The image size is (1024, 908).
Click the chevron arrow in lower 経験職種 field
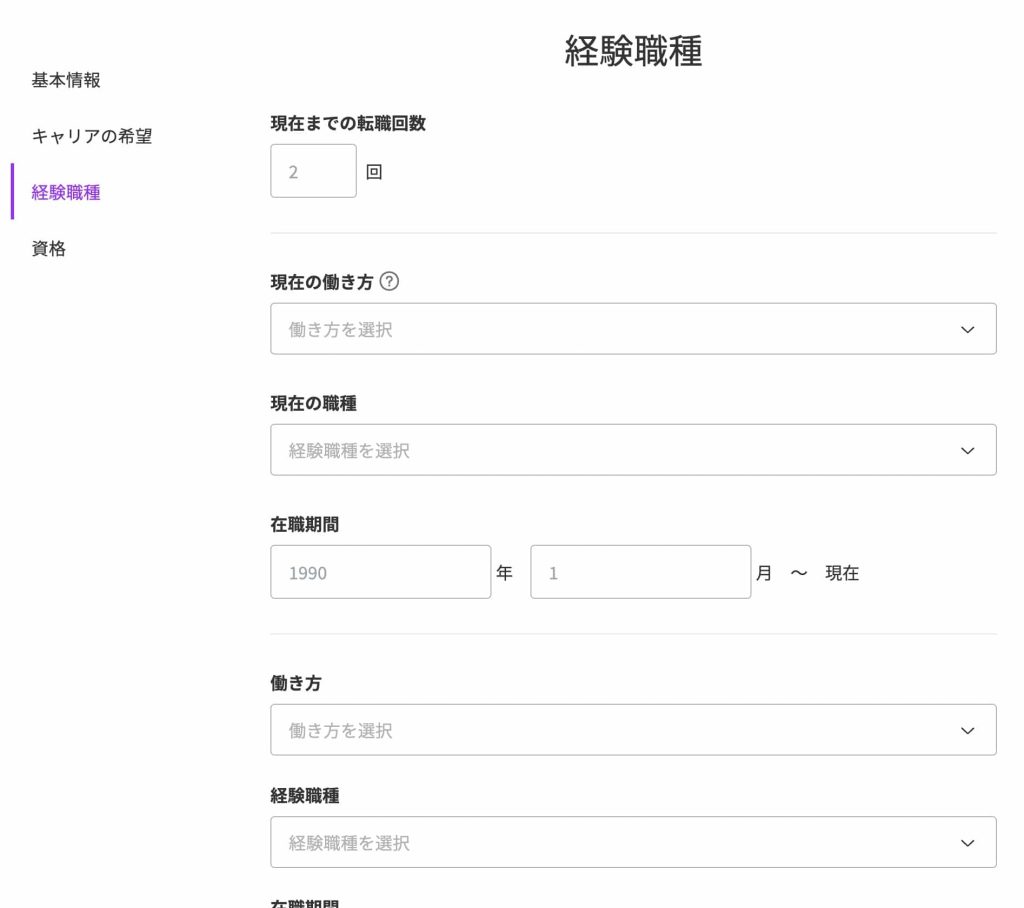(x=967, y=843)
